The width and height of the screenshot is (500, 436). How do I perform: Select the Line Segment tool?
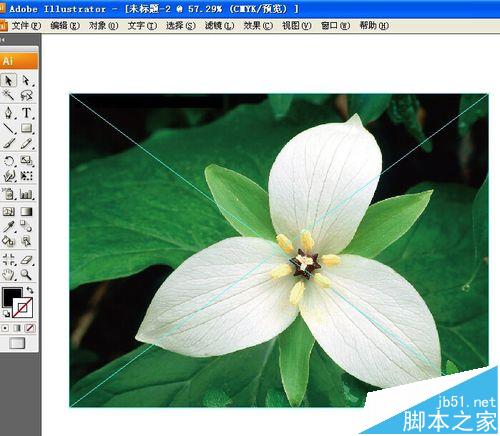tap(8, 128)
